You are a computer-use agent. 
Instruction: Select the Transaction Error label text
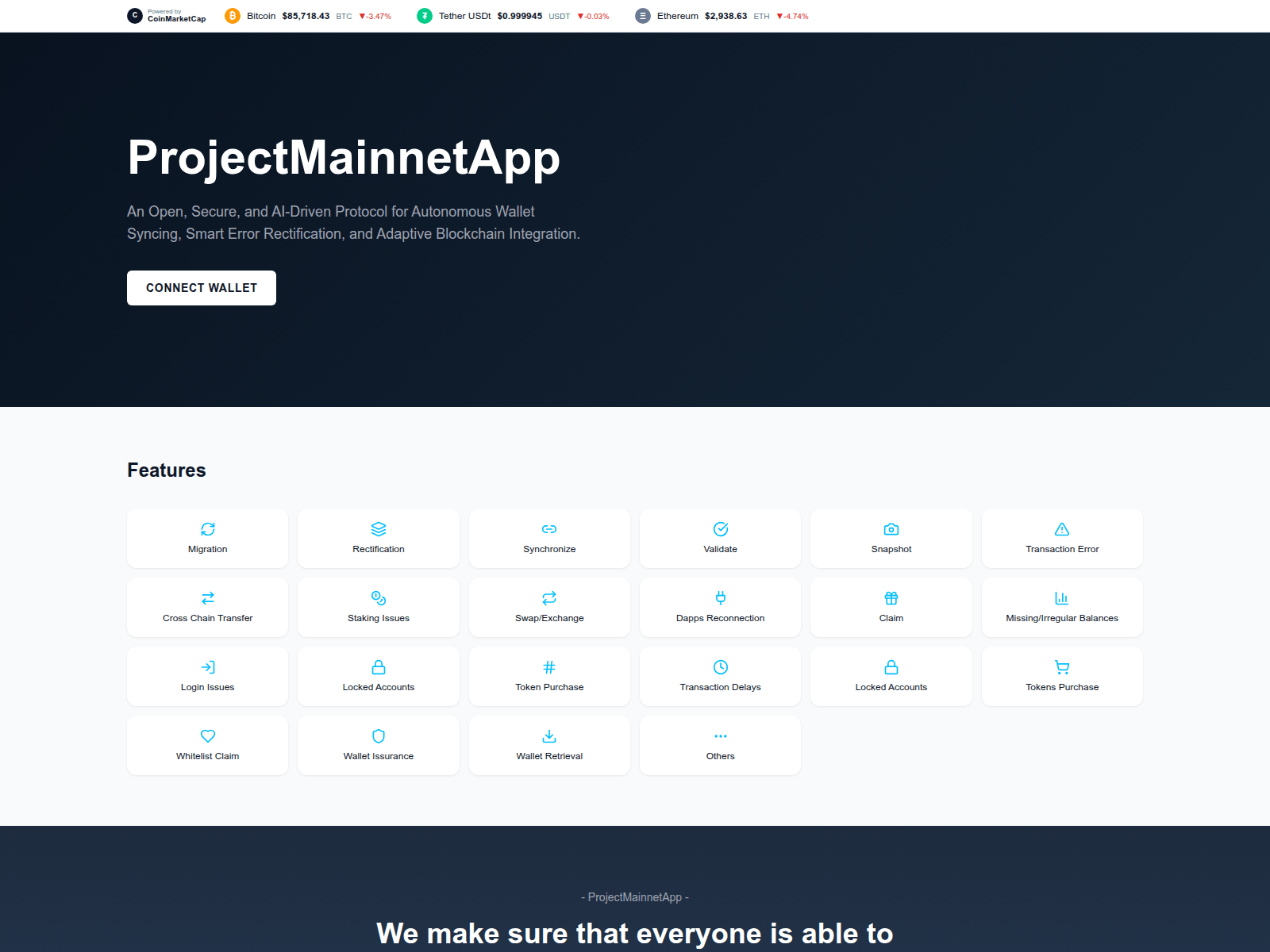tap(1062, 549)
